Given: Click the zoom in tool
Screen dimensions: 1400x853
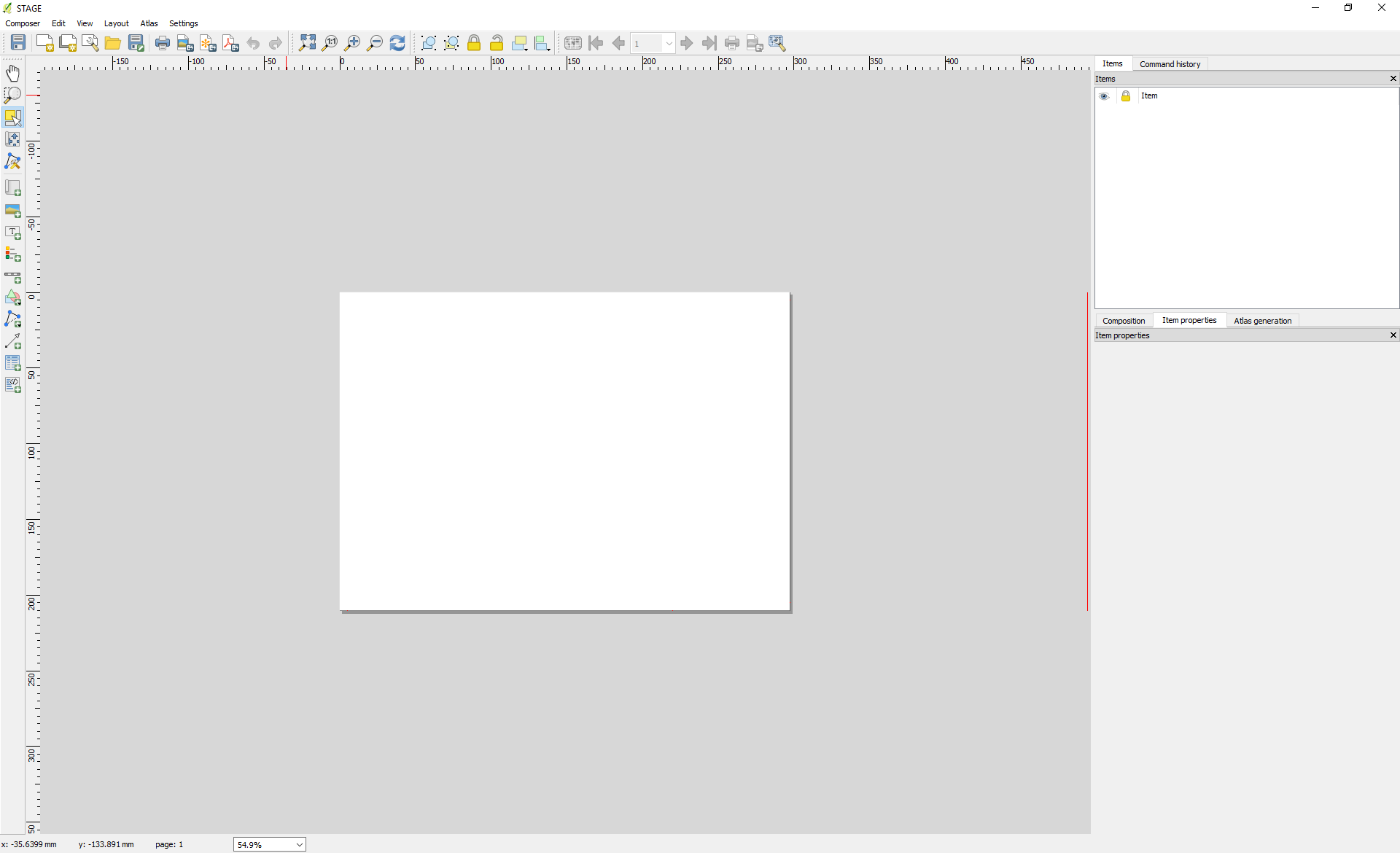Looking at the screenshot, I should coord(352,42).
